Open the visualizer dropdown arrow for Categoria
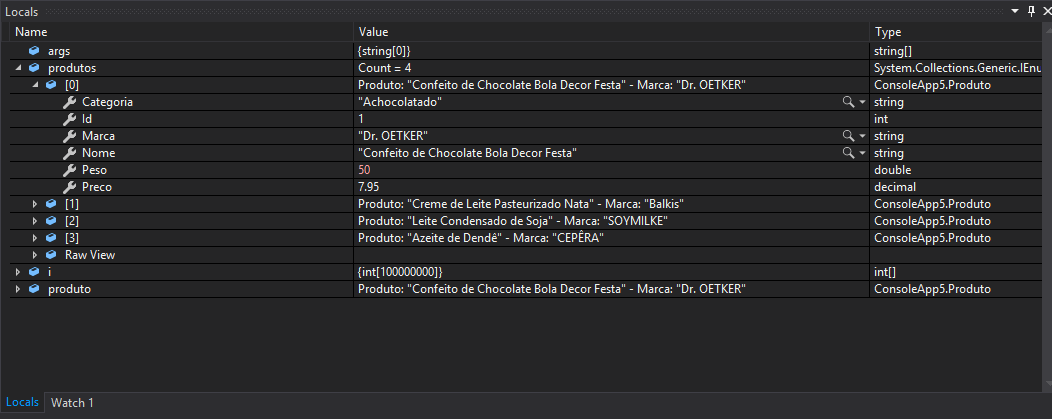The width and height of the screenshot is (1052, 419). (x=862, y=102)
